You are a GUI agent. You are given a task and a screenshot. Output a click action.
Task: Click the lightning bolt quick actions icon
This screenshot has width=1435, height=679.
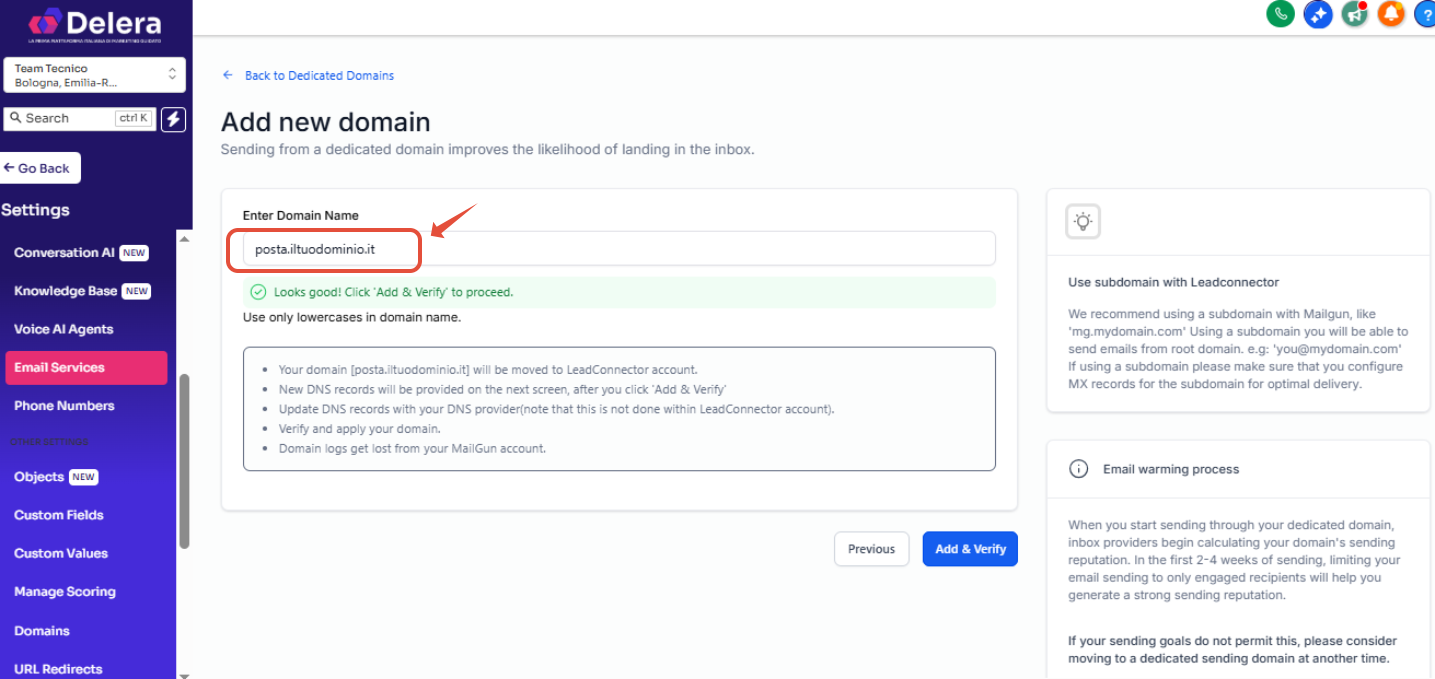174,118
